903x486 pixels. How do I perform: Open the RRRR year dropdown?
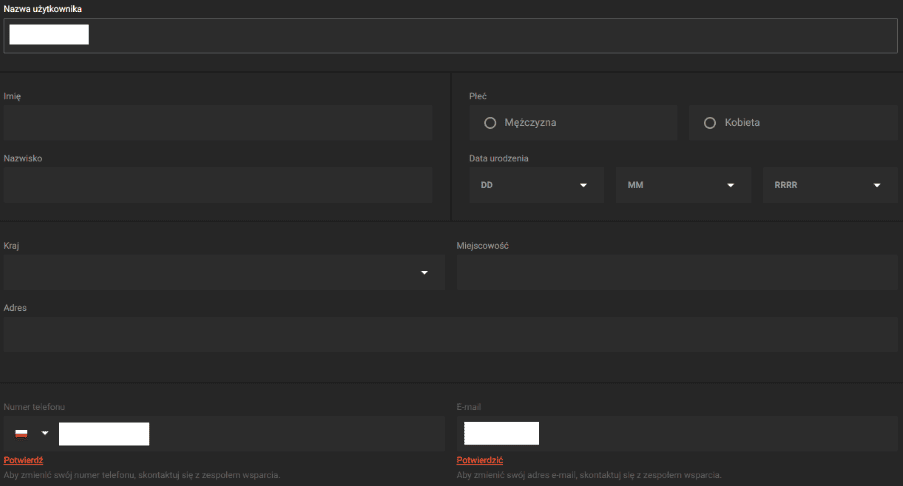point(829,185)
